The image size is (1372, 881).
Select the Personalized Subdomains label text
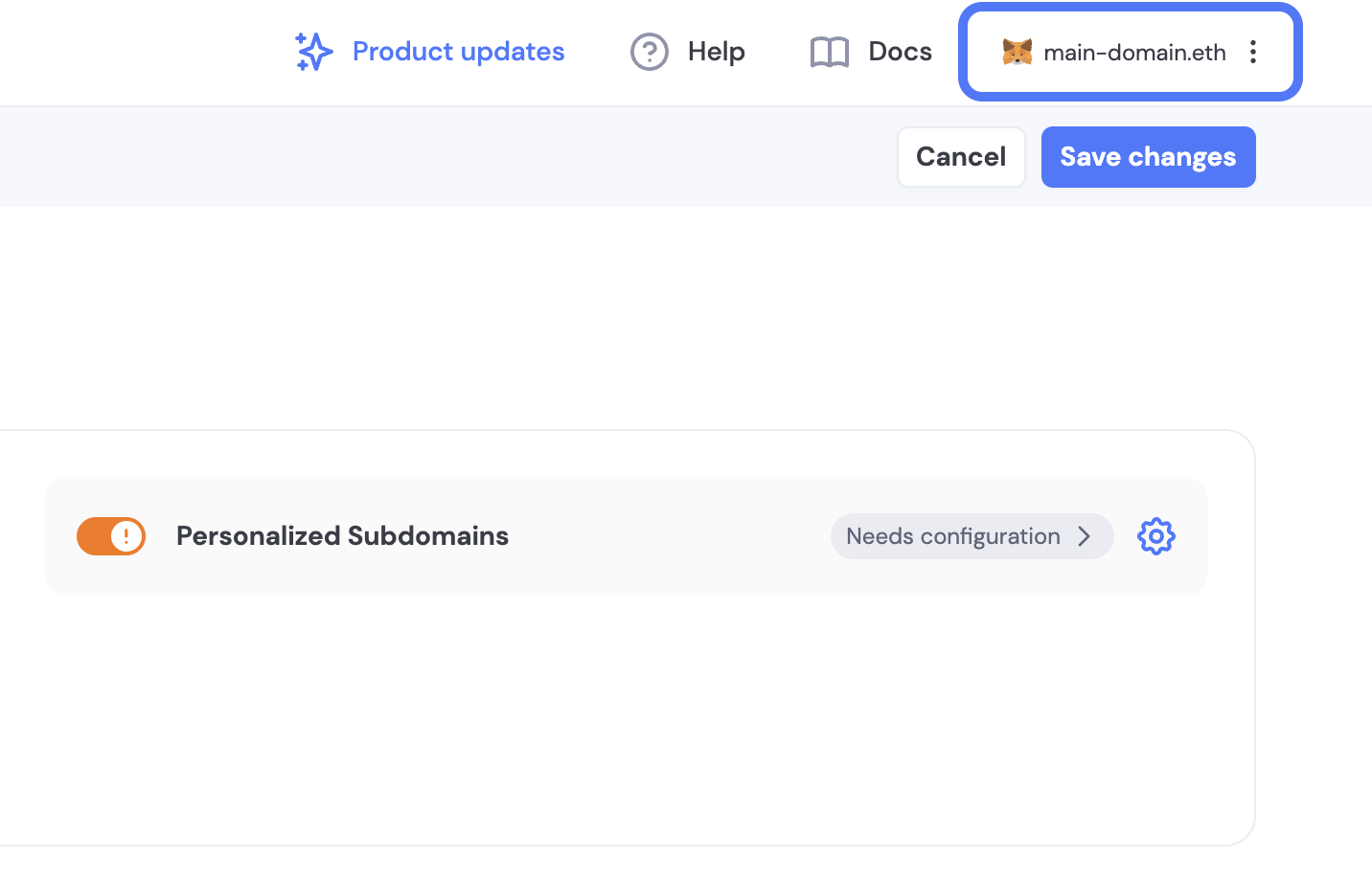(x=342, y=536)
